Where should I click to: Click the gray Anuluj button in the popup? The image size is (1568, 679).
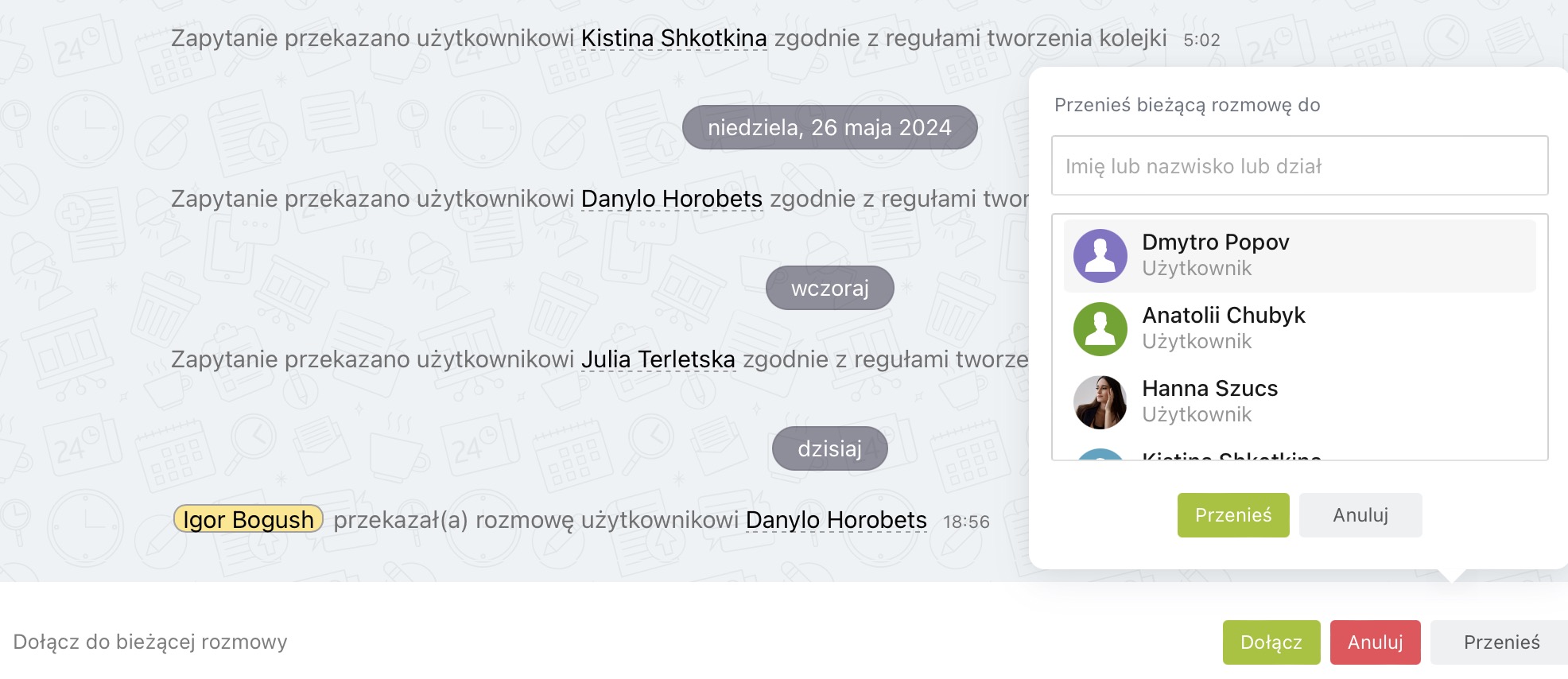[1360, 515]
